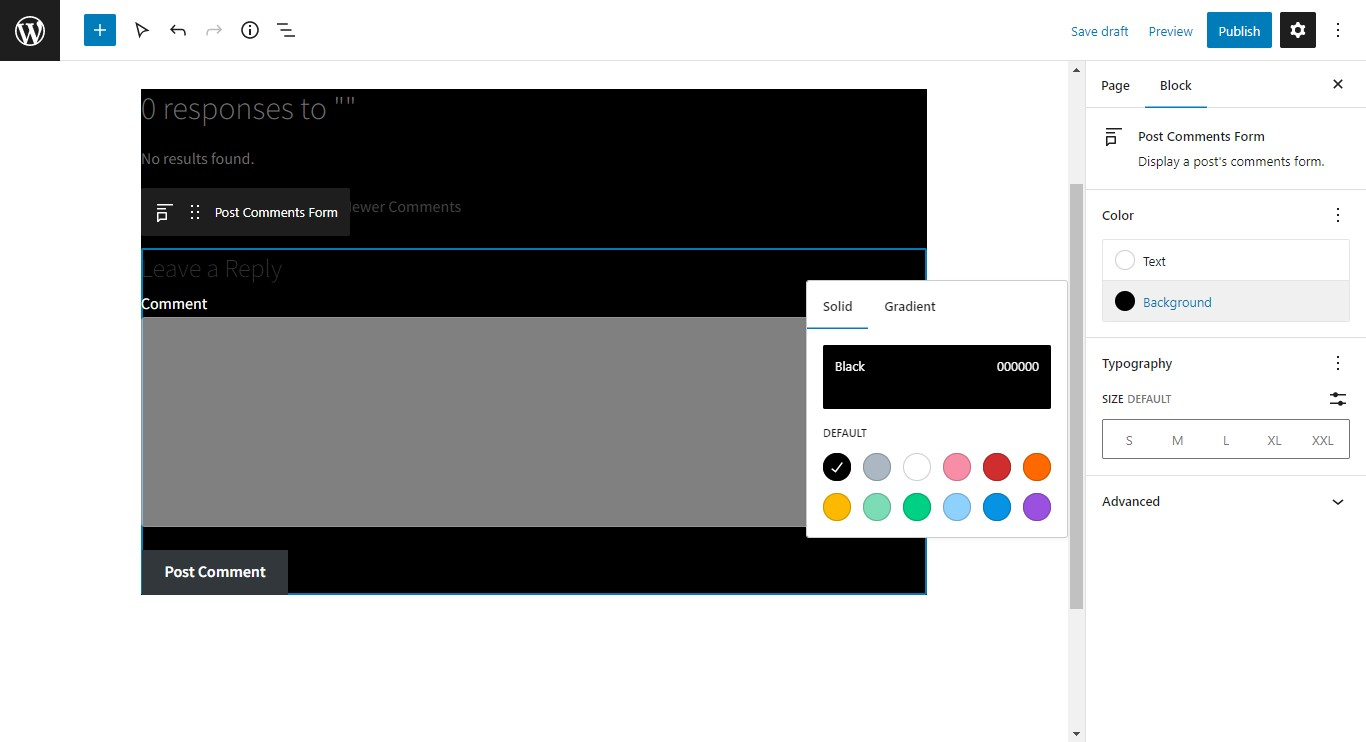1366x742 pixels.
Task: Choose the red color swatch
Action: (997, 467)
